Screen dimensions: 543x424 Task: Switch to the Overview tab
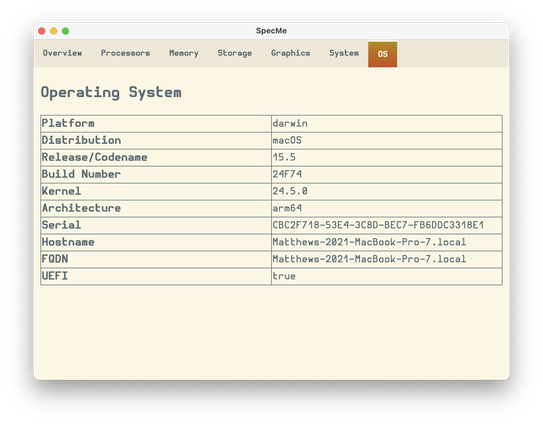(62, 53)
